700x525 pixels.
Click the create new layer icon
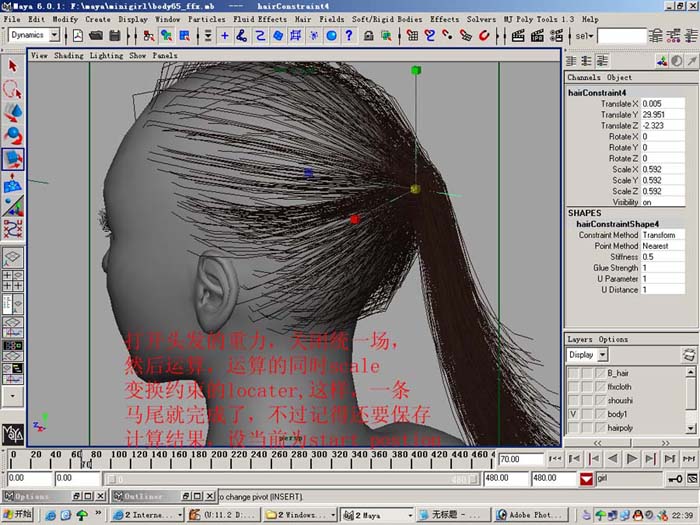click(x=689, y=355)
